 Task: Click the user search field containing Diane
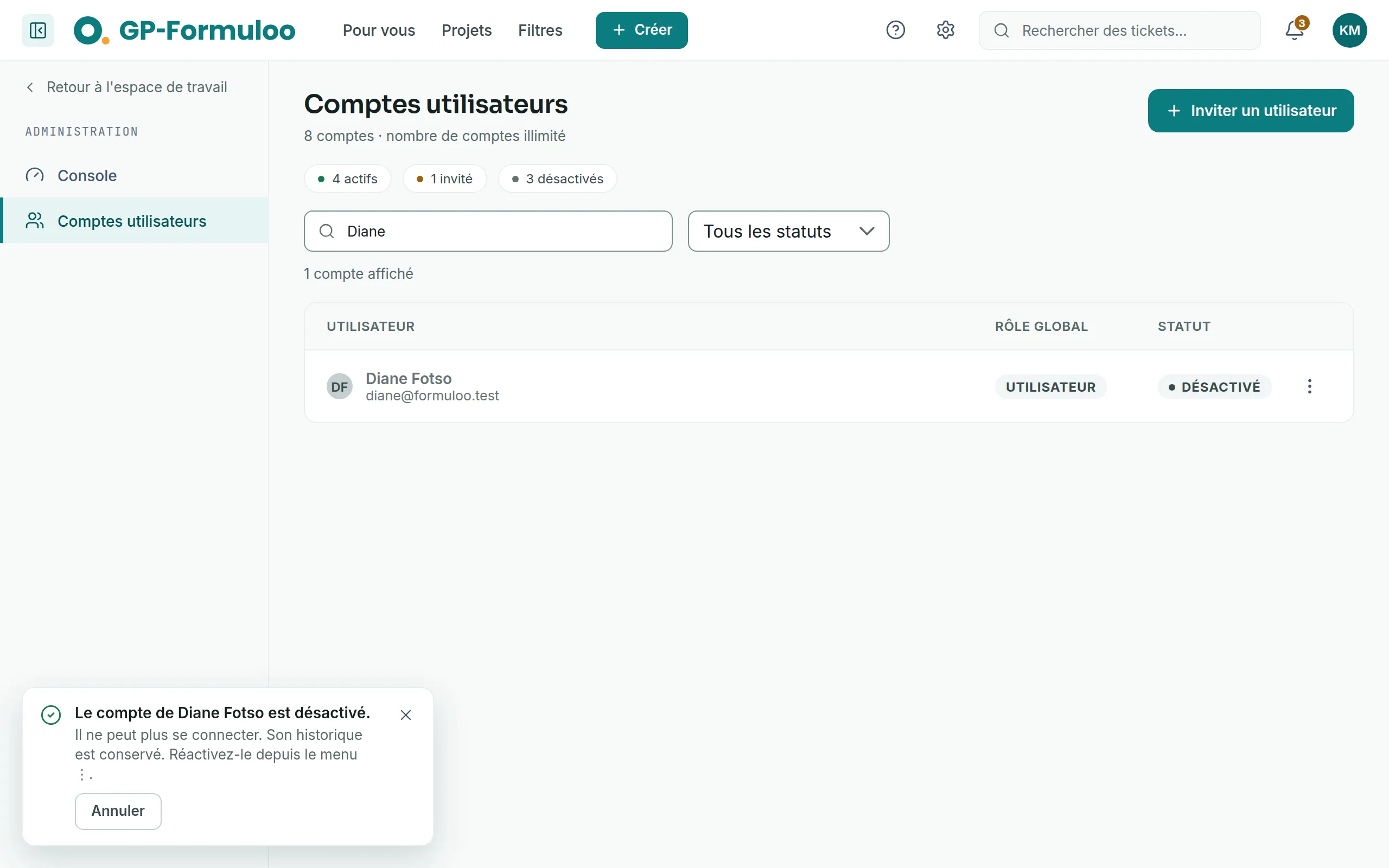point(488,231)
